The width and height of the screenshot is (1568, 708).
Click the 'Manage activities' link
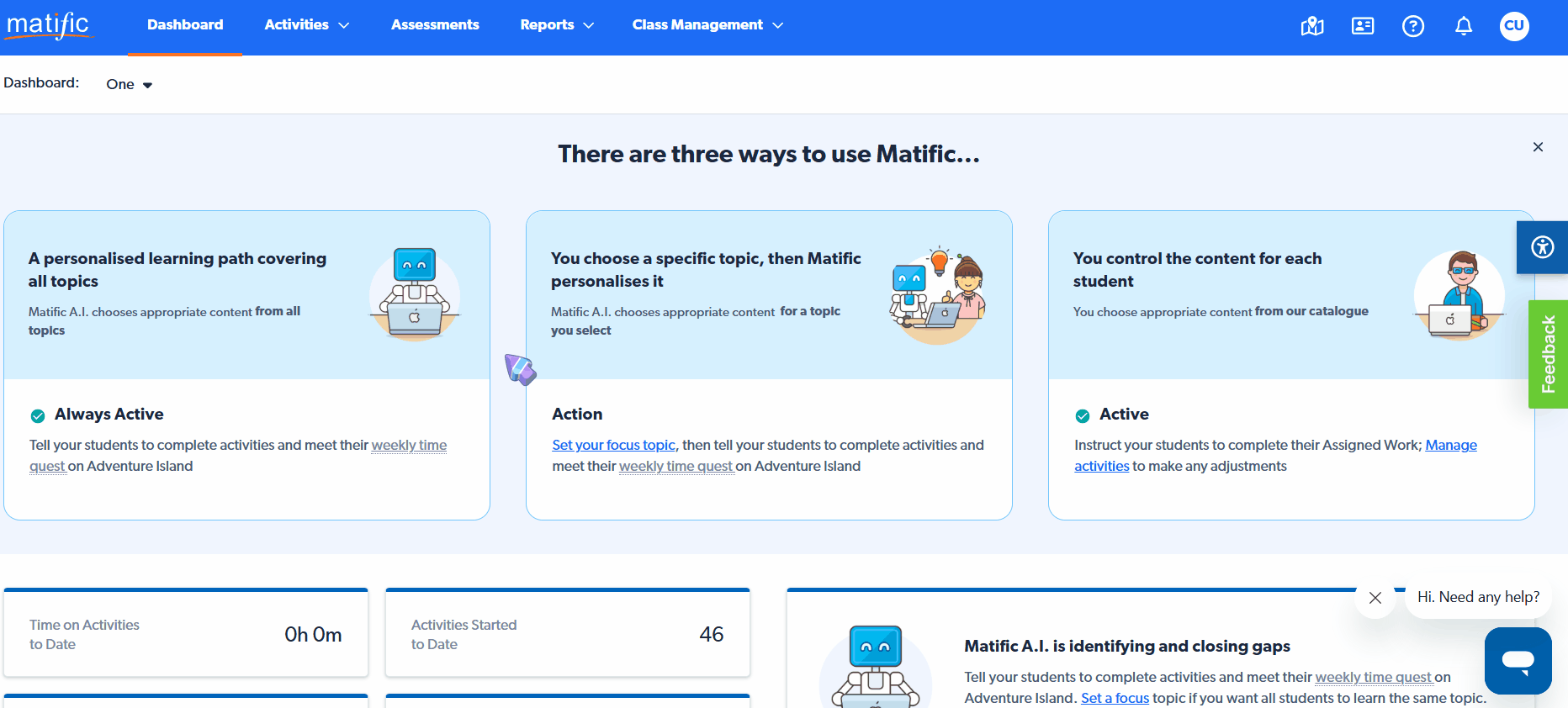pos(1450,445)
